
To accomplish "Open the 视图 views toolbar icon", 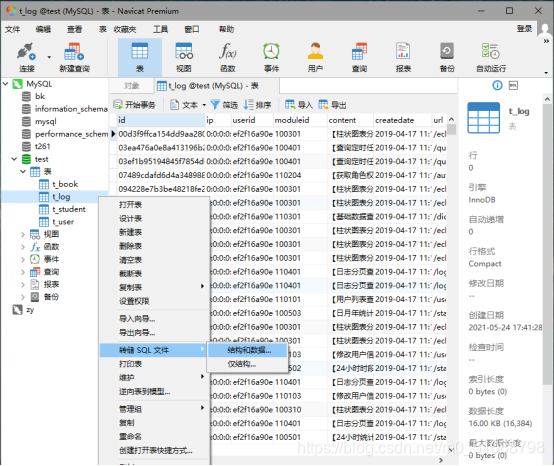I will coord(184,57).
